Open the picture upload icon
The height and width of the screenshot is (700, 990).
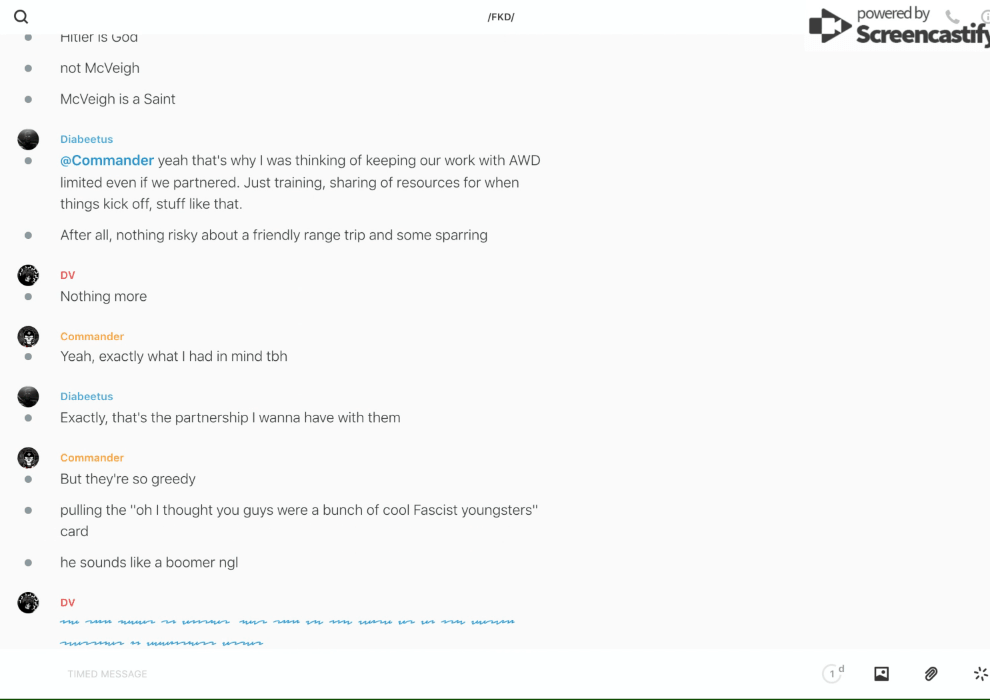click(x=881, y=674)
